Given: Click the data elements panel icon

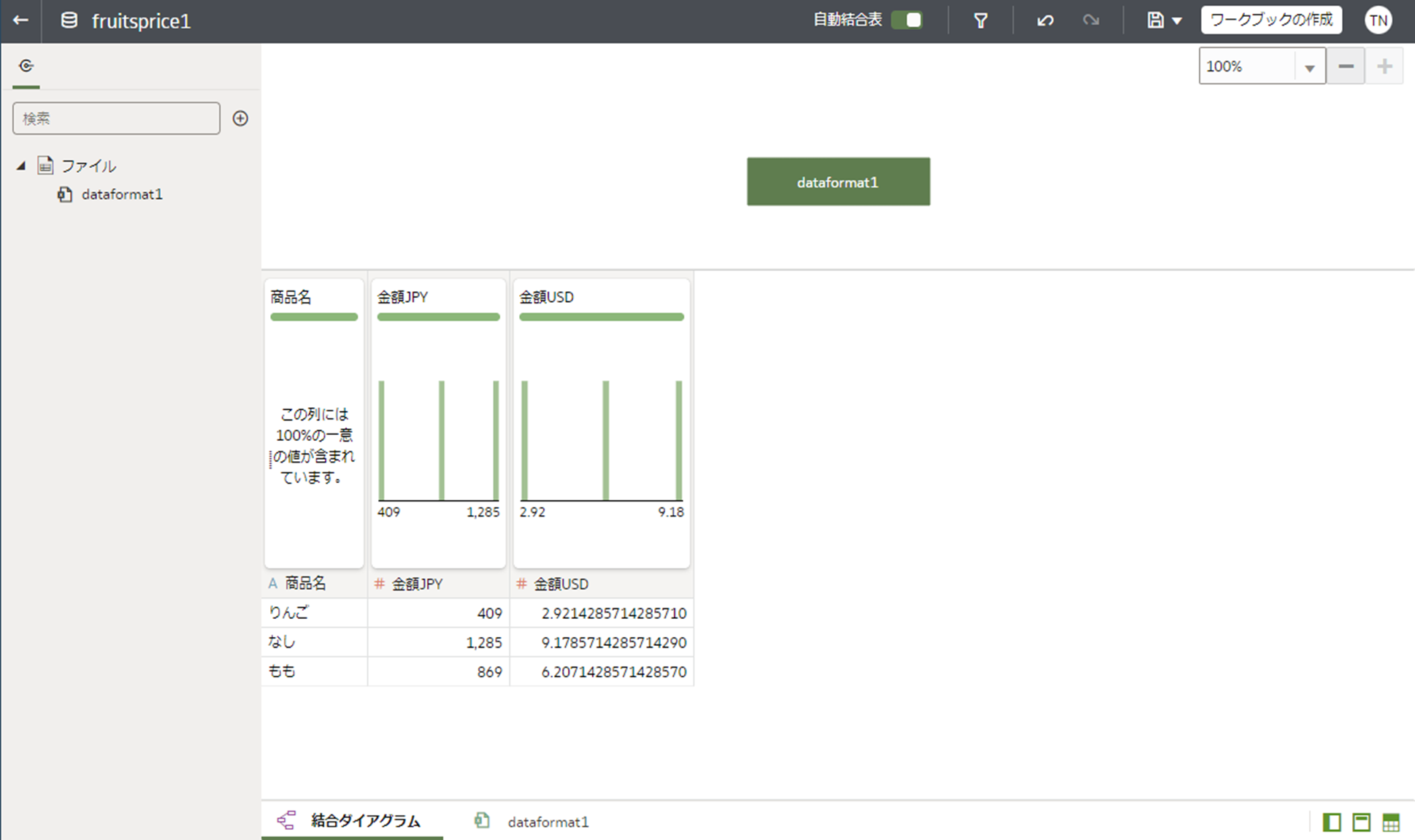Looking at the screenshot, I should [x=26, y=66].
